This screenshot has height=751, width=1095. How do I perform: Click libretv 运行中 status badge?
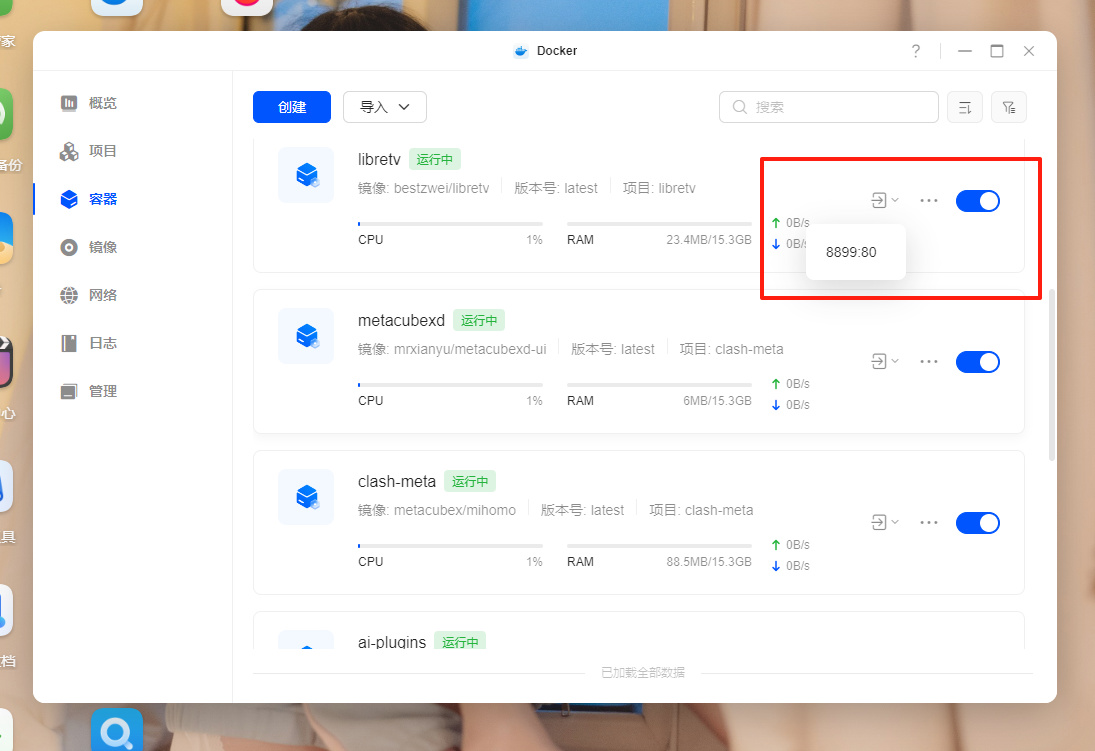(434, 159)
